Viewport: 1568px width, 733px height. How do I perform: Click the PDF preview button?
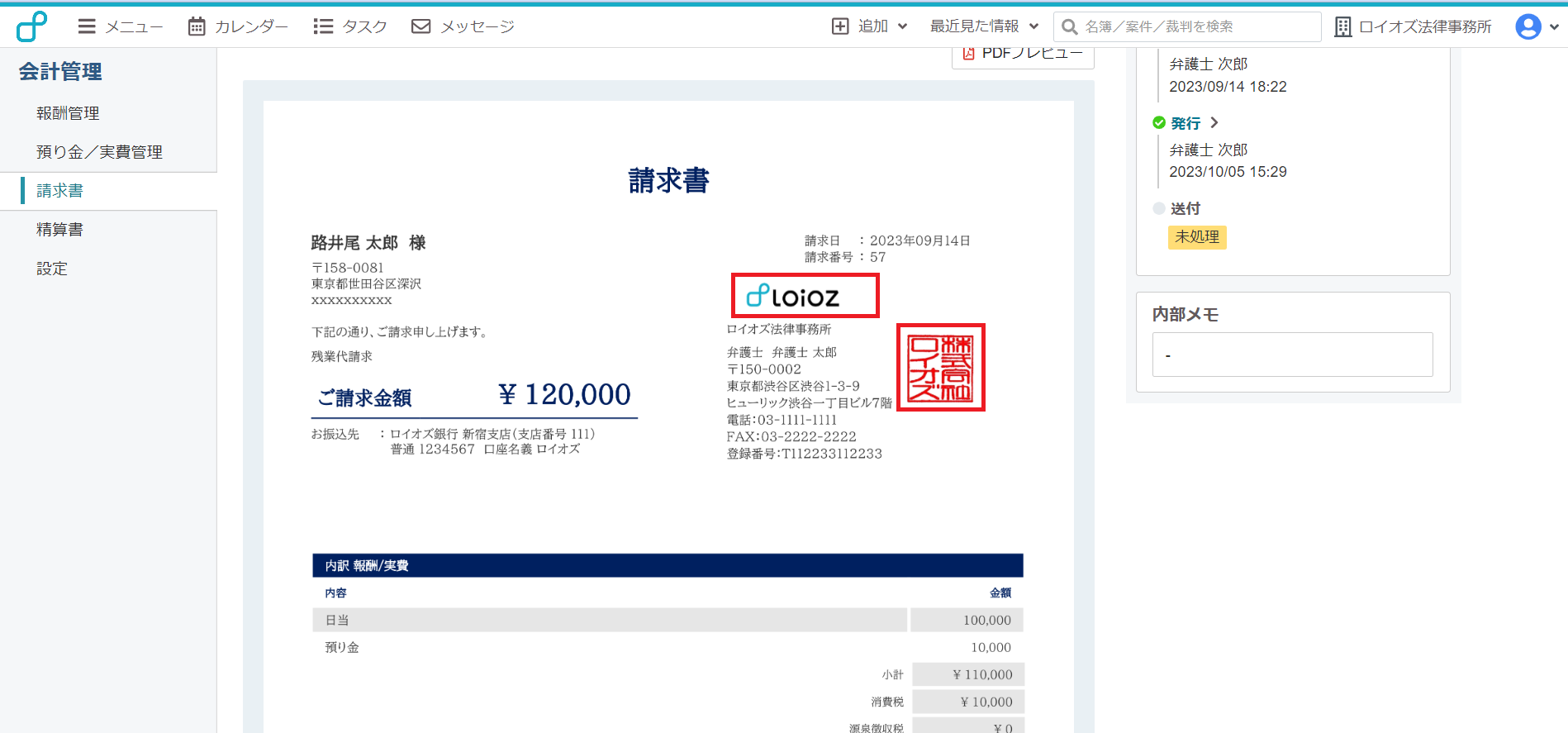tap(1023, 55)
